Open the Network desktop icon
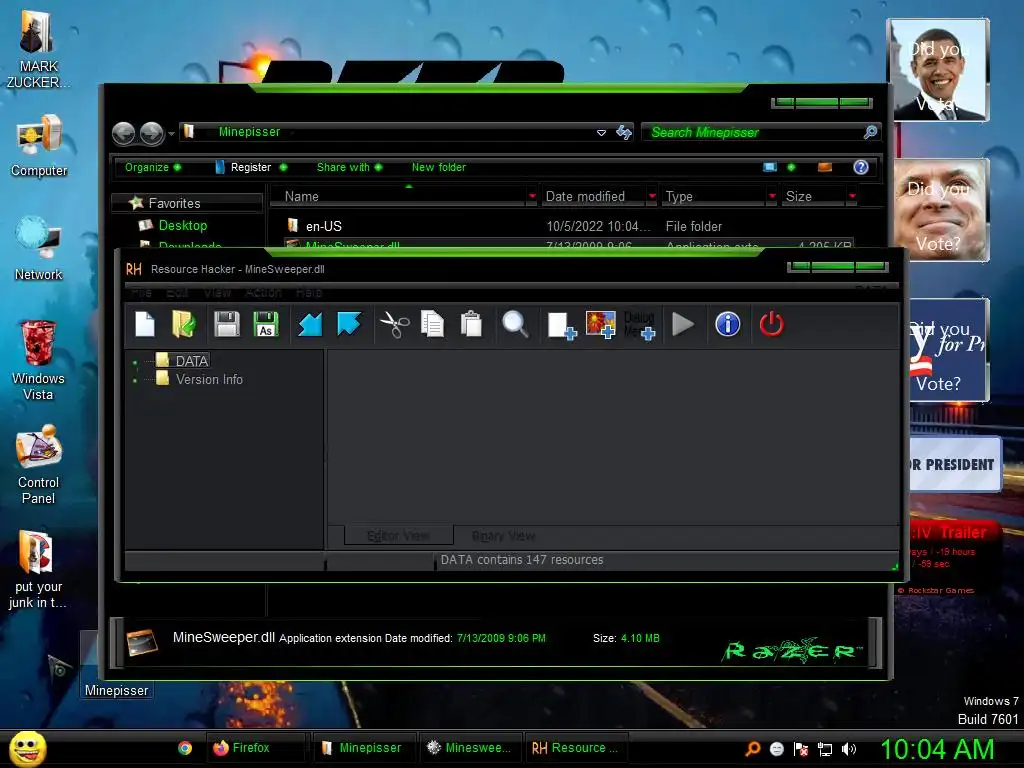The height and width of the screenshot is (768, 1024). (39, 249)
